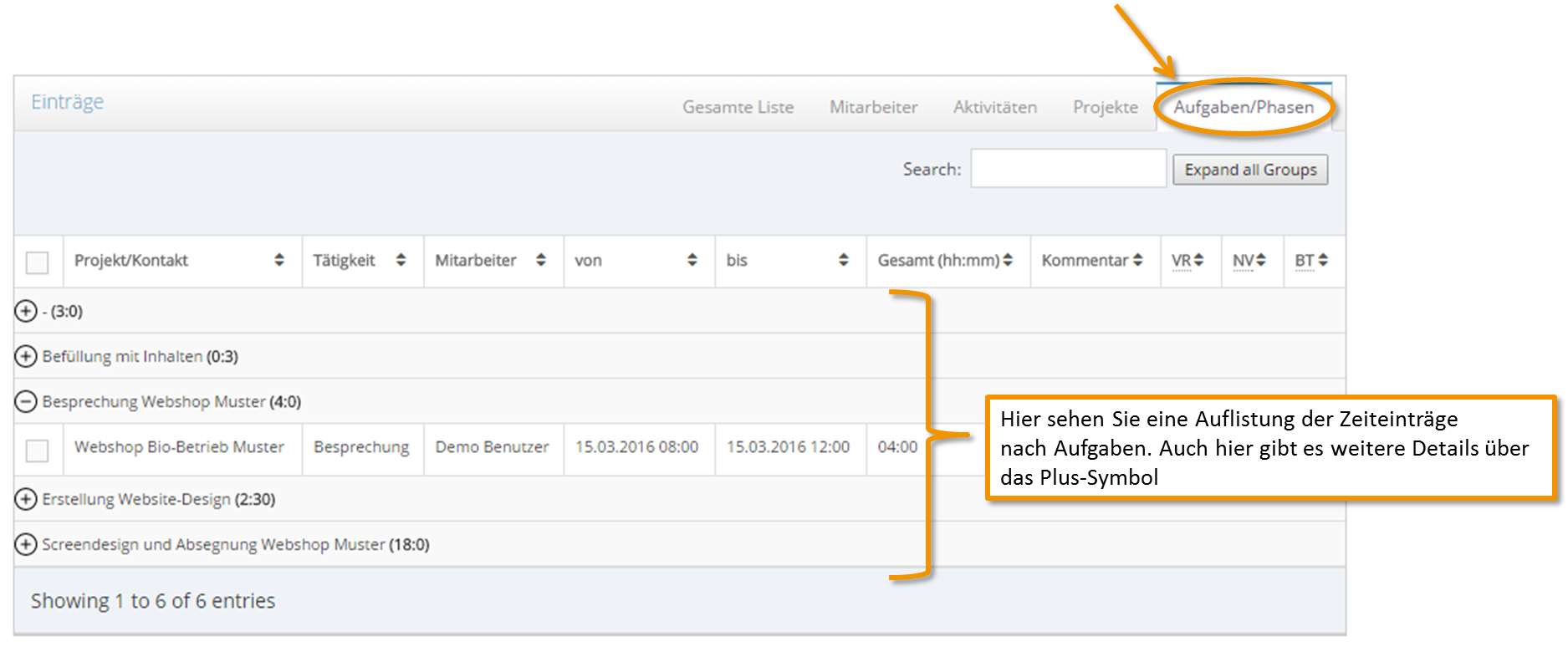Viewport: 1568px width, 657px height.
Task: Sort by Mitarbeiter column arrows
Action: click(541, 261)
